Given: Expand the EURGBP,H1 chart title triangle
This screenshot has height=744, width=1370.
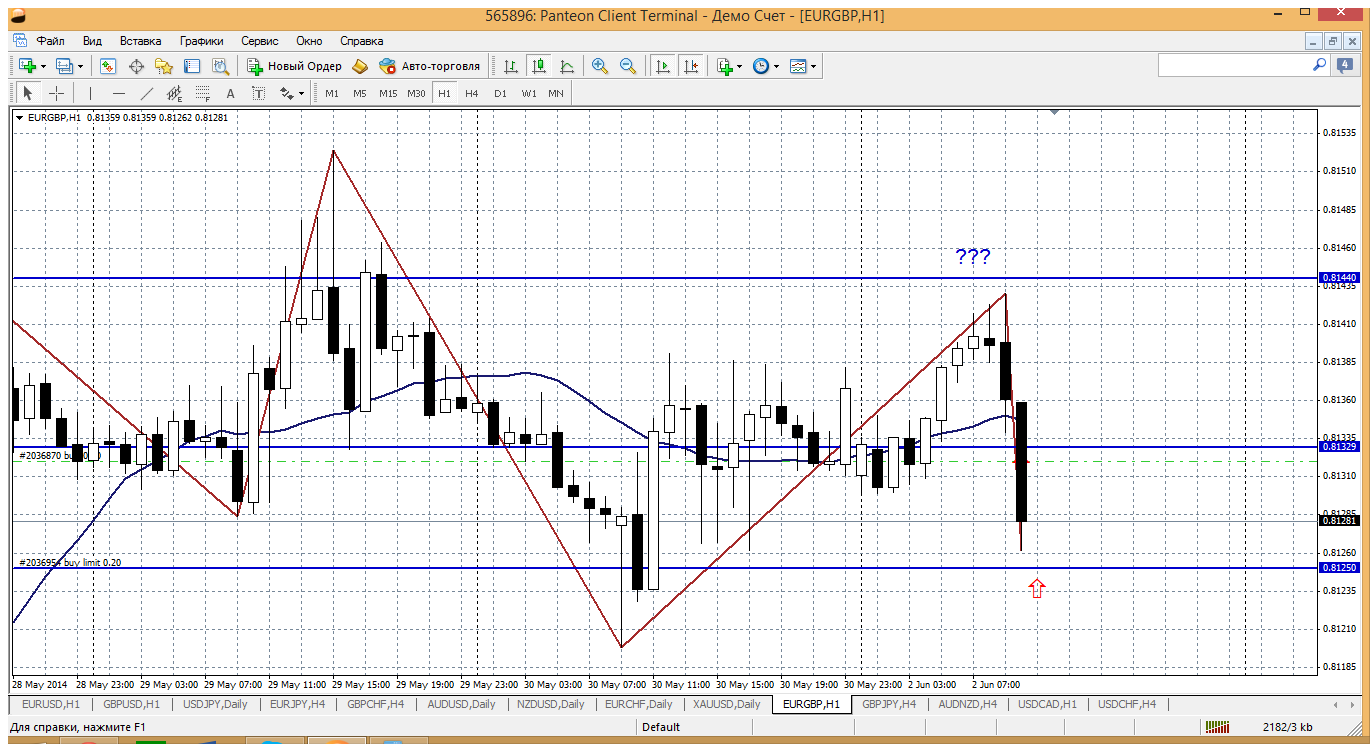Looking at the screenshot, I should [x=19, y=117].
